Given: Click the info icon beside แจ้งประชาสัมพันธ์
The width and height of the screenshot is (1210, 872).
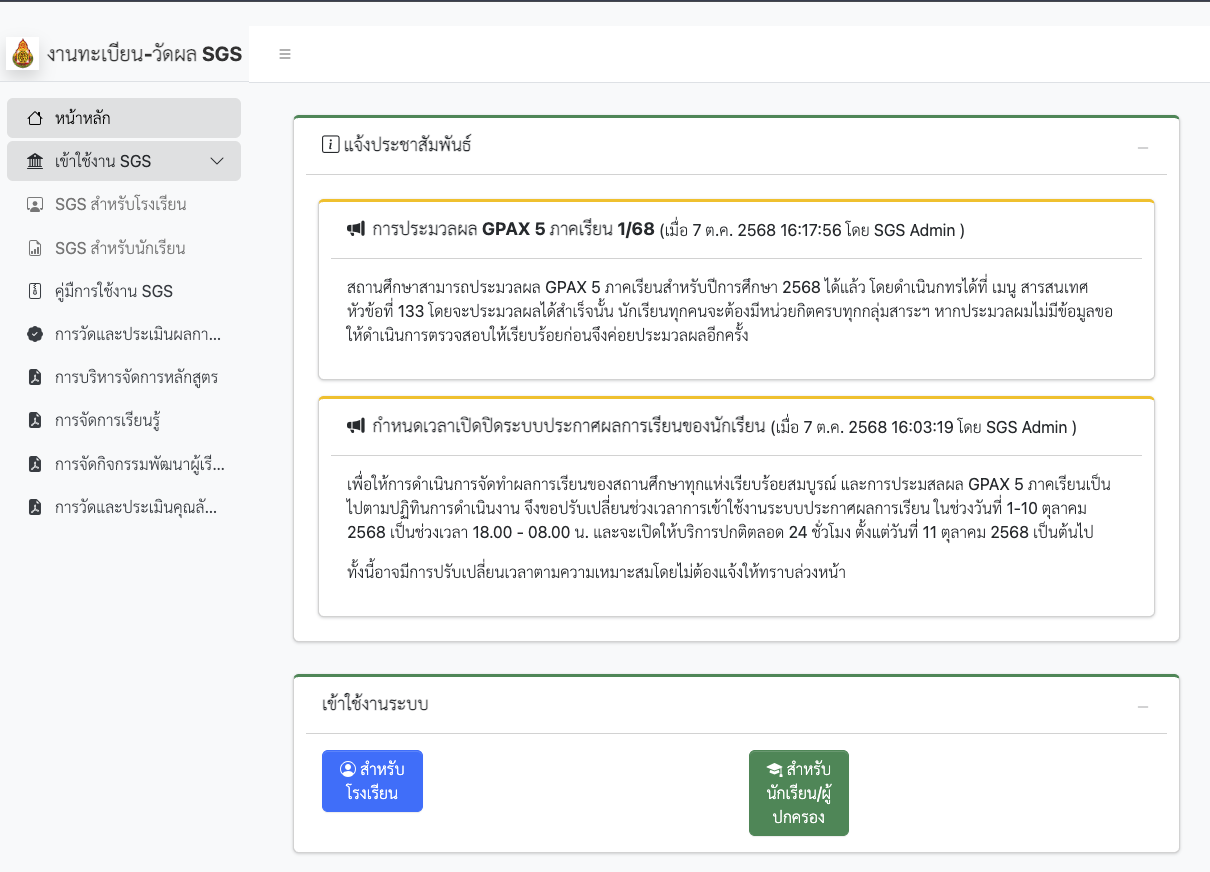Looking at the screenshot, I should [330, 145].
